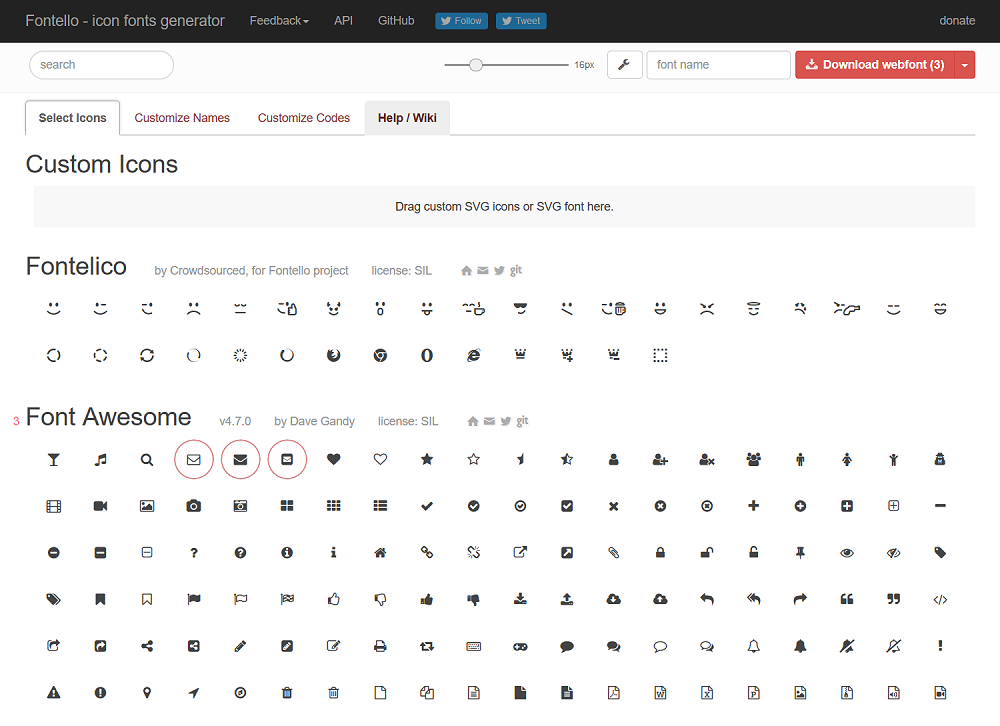Pick the checkered flag icon
The width and height of the screenshot is (1000, 726).
287,599
